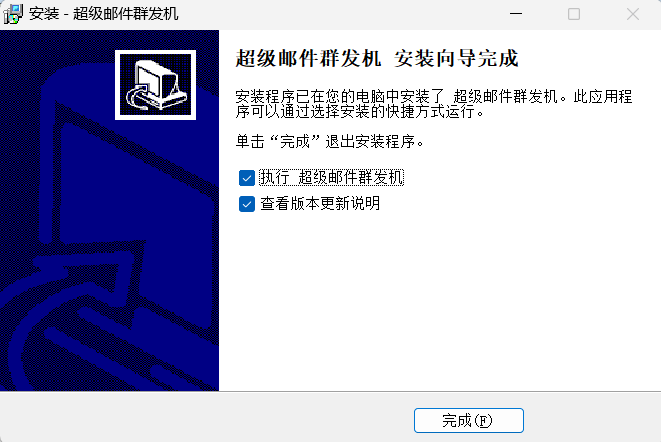
Task: Click the 执行 超级邮件群发机 checkbox label
Action: [x=331, y=177]
